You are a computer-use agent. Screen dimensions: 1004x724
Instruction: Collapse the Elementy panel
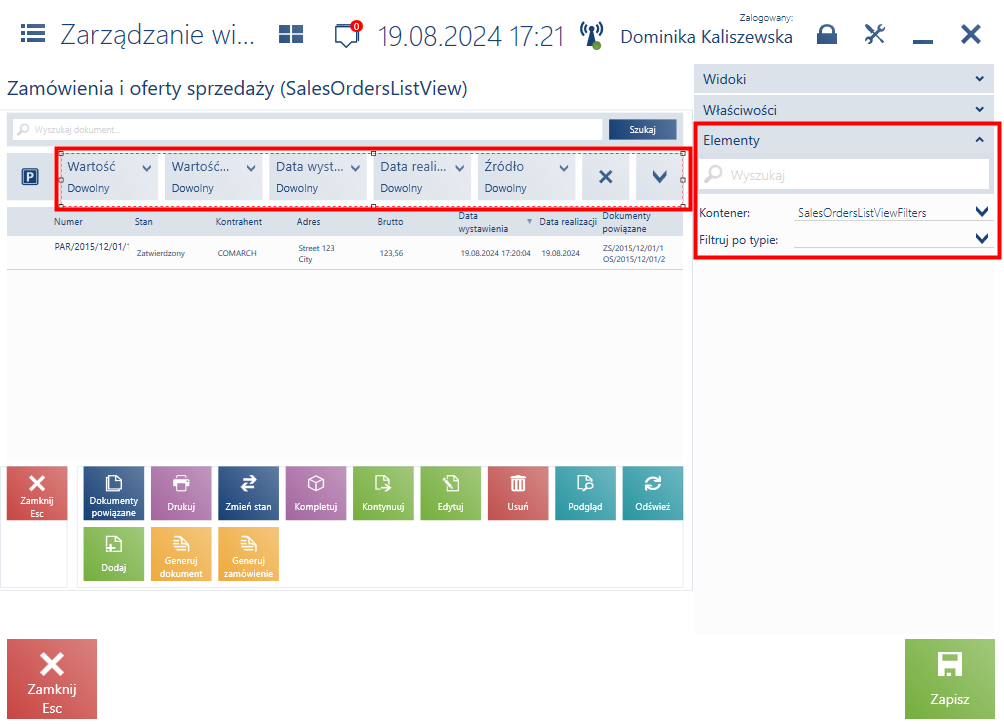[844, 140]
